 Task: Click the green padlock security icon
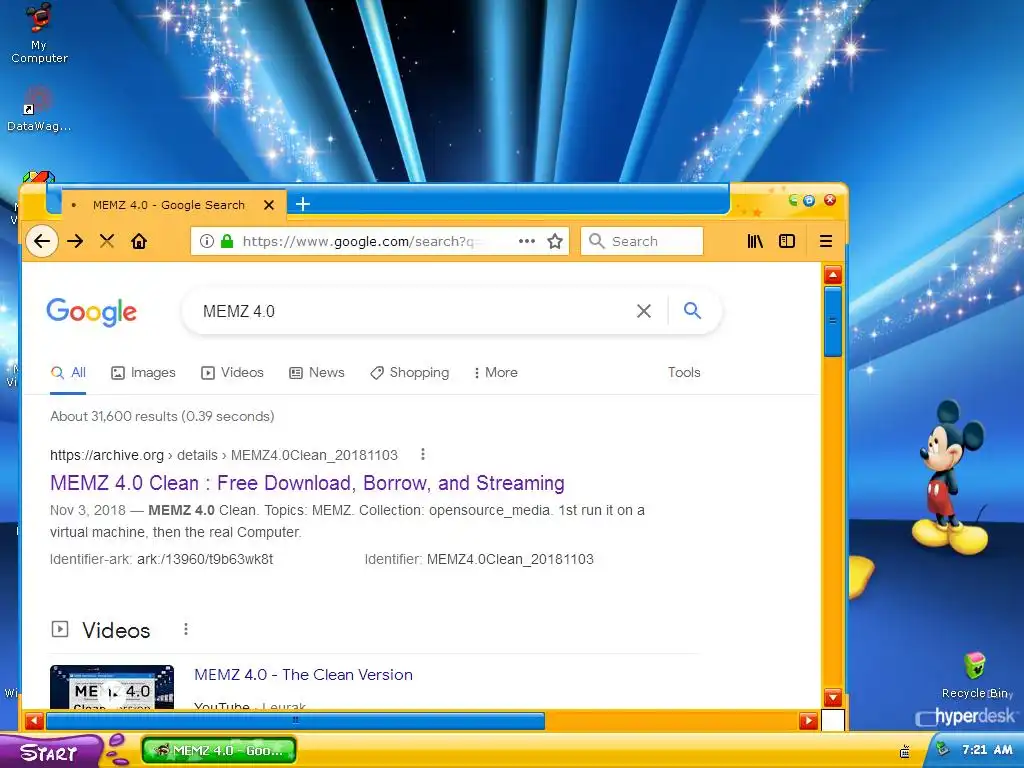coord(227,242)
